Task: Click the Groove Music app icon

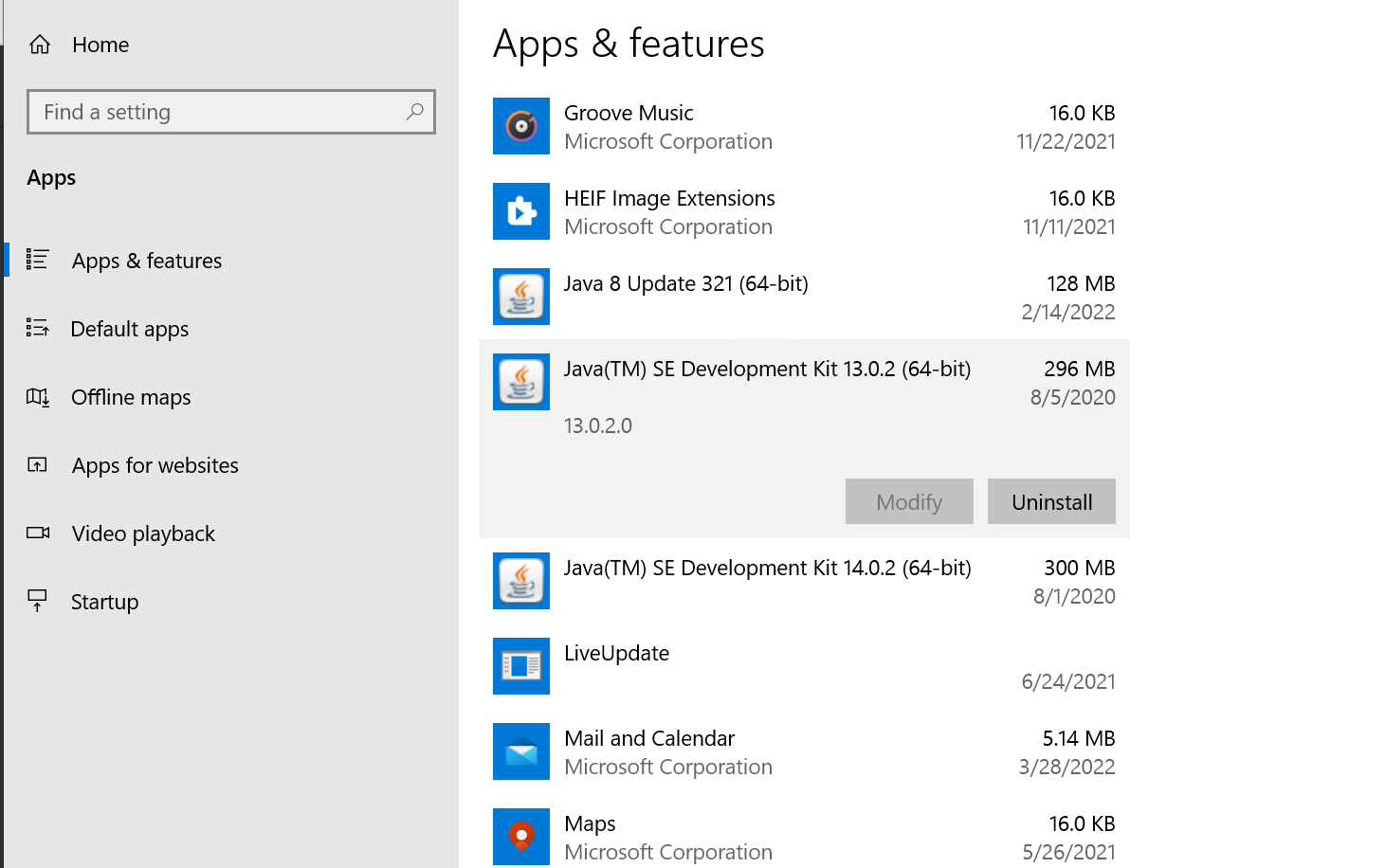Action: click(520, 126)
